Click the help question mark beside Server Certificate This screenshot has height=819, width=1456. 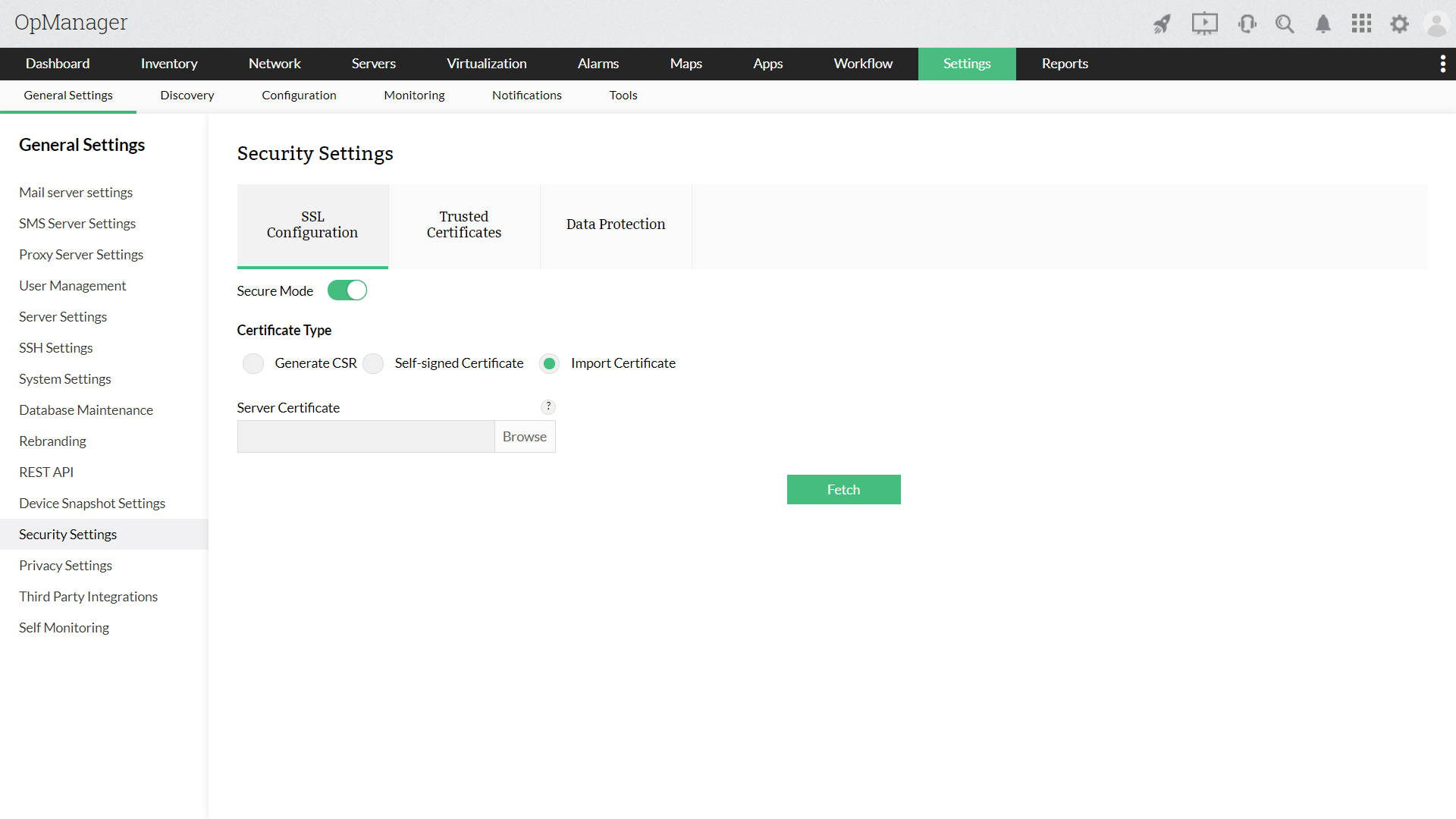tap(548, 406)
